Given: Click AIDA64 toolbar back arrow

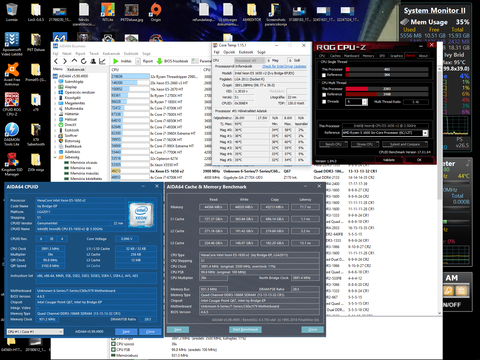Looking at the screenshot, I should coord(56,61).
